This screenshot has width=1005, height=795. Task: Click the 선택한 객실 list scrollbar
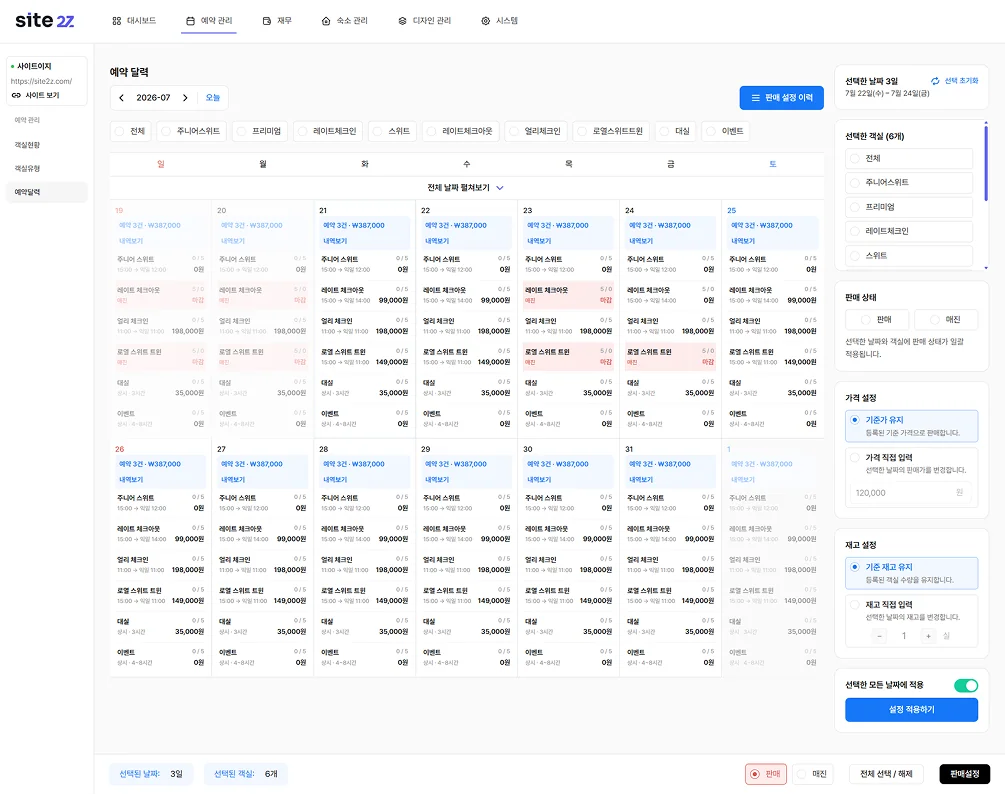[986, 163]
